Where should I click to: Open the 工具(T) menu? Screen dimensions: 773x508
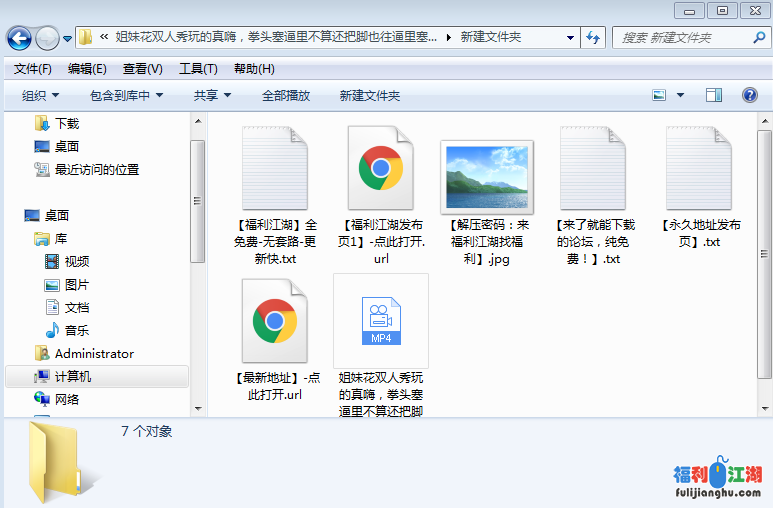pos(198,69)
